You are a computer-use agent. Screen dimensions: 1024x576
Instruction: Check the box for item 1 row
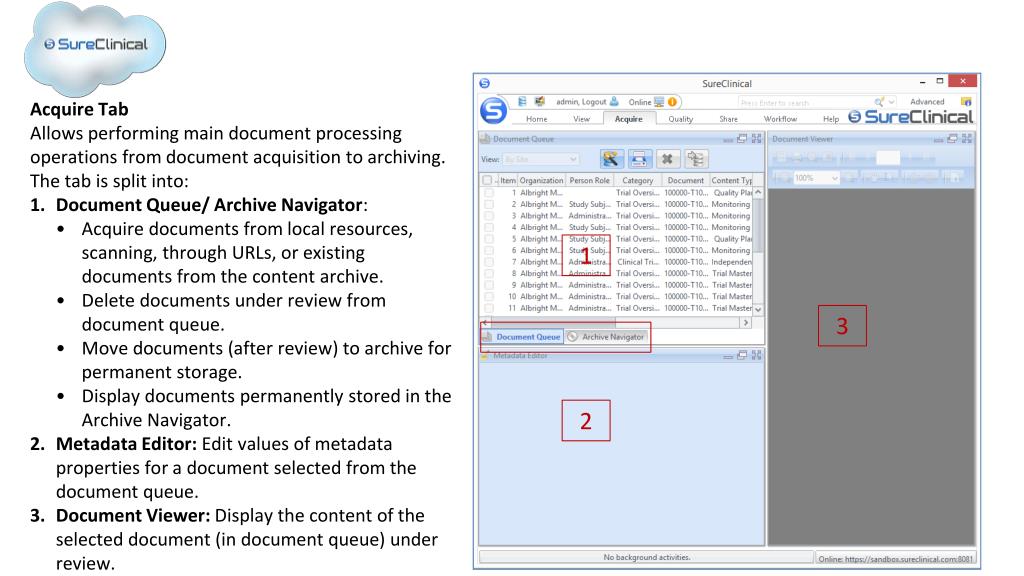click(x=488, y=193)
